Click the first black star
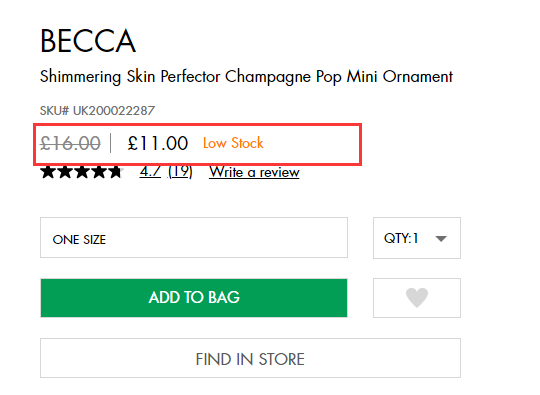The image size is (540, 395). click(x=48, y=172)
